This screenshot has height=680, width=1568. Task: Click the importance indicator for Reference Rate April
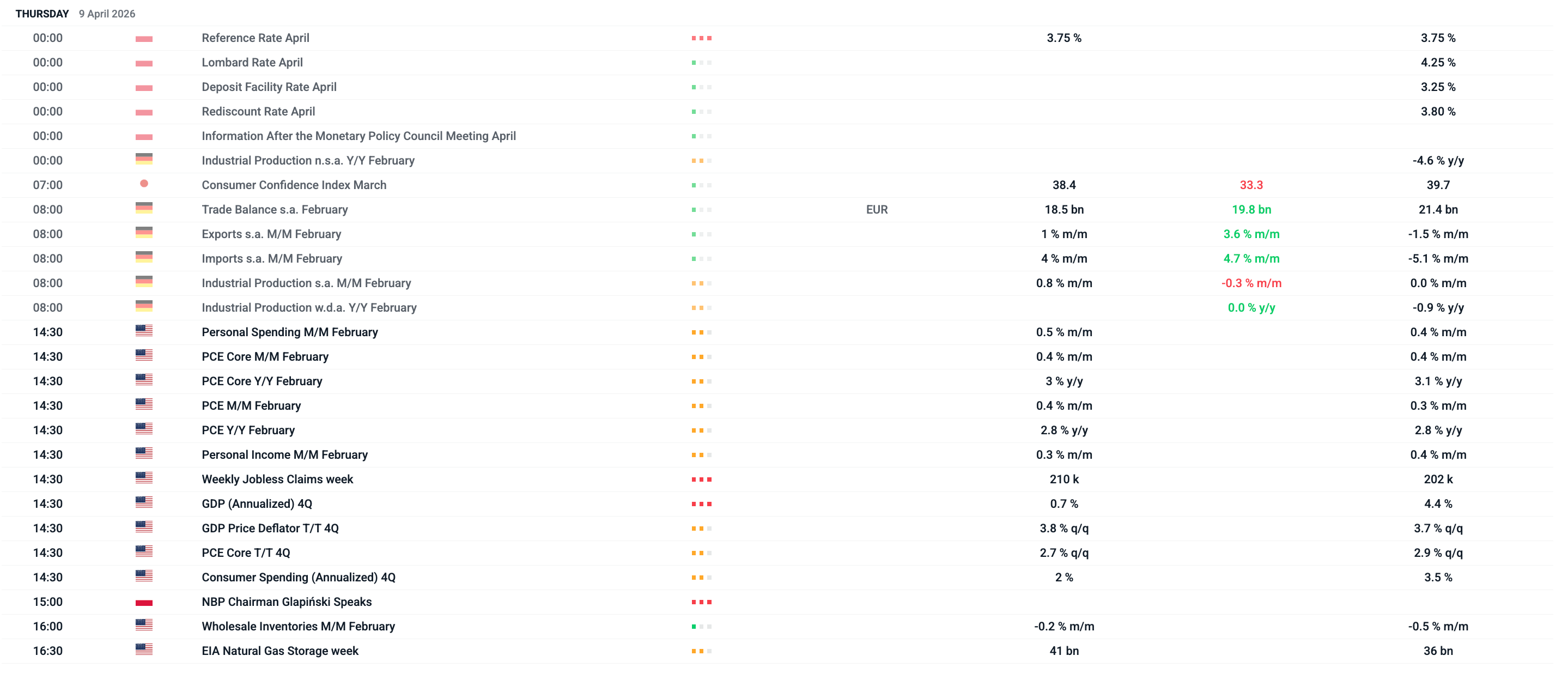point(701,38)
